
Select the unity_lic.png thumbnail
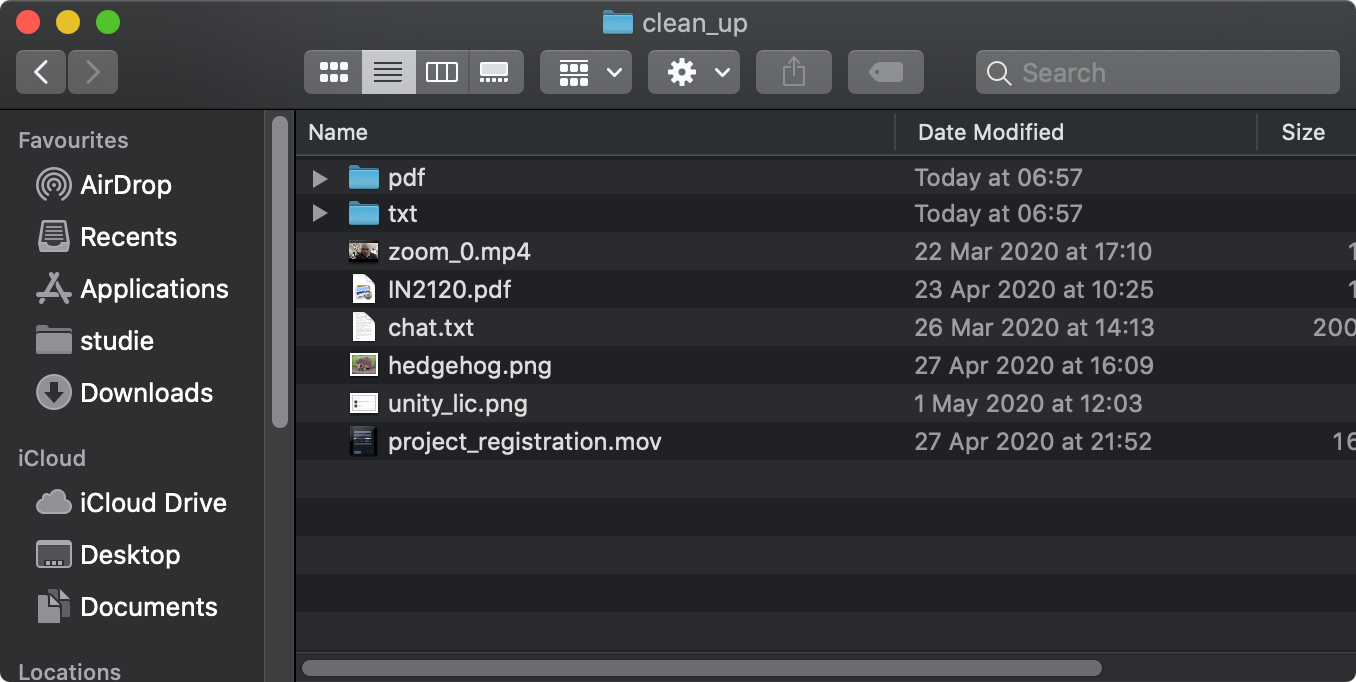point(364,404)
